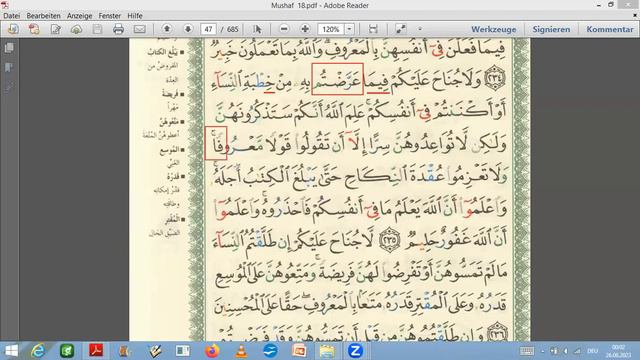Open the Anzeige menu
The width and height of the screenshot is (640, 360).
(80, 16)
